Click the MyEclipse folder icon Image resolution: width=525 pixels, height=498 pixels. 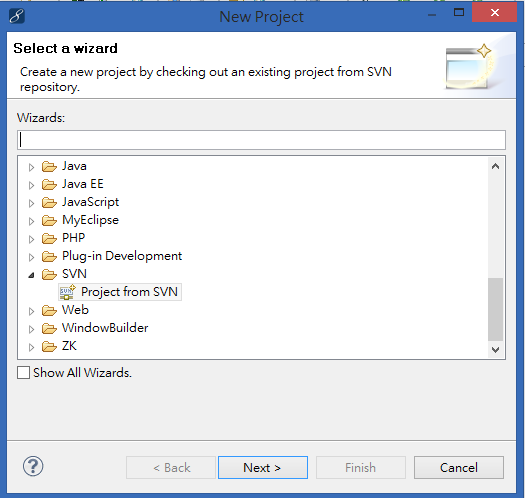[49, 221]
